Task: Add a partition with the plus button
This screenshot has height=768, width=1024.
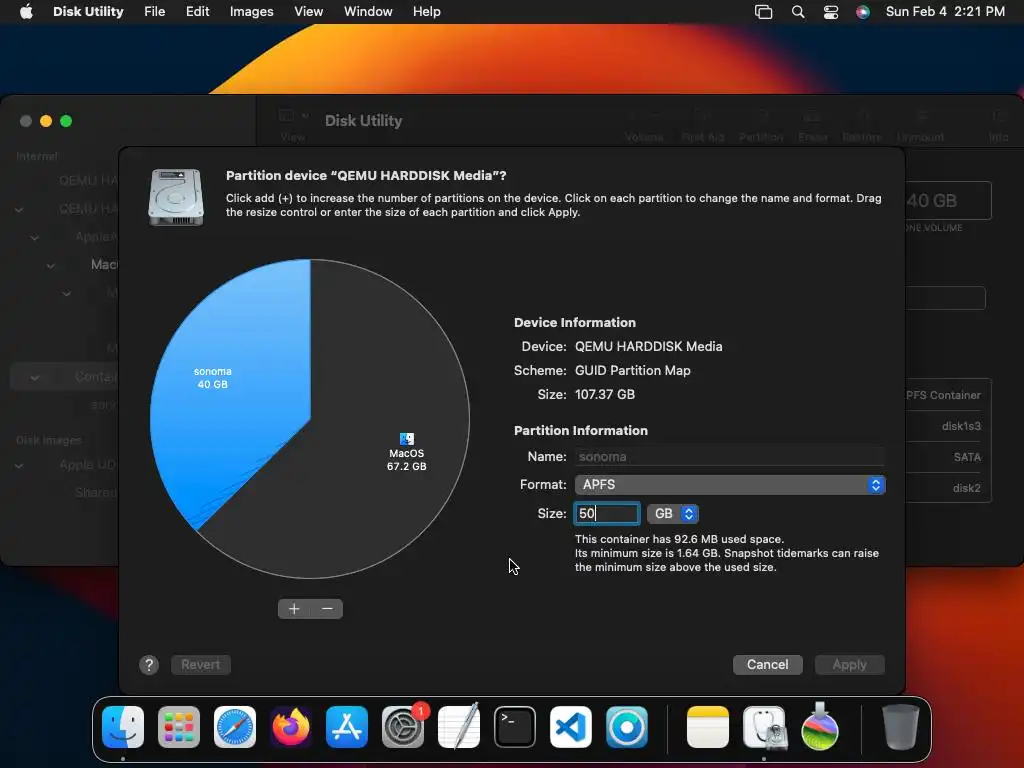Action: [x=294, y=609]
